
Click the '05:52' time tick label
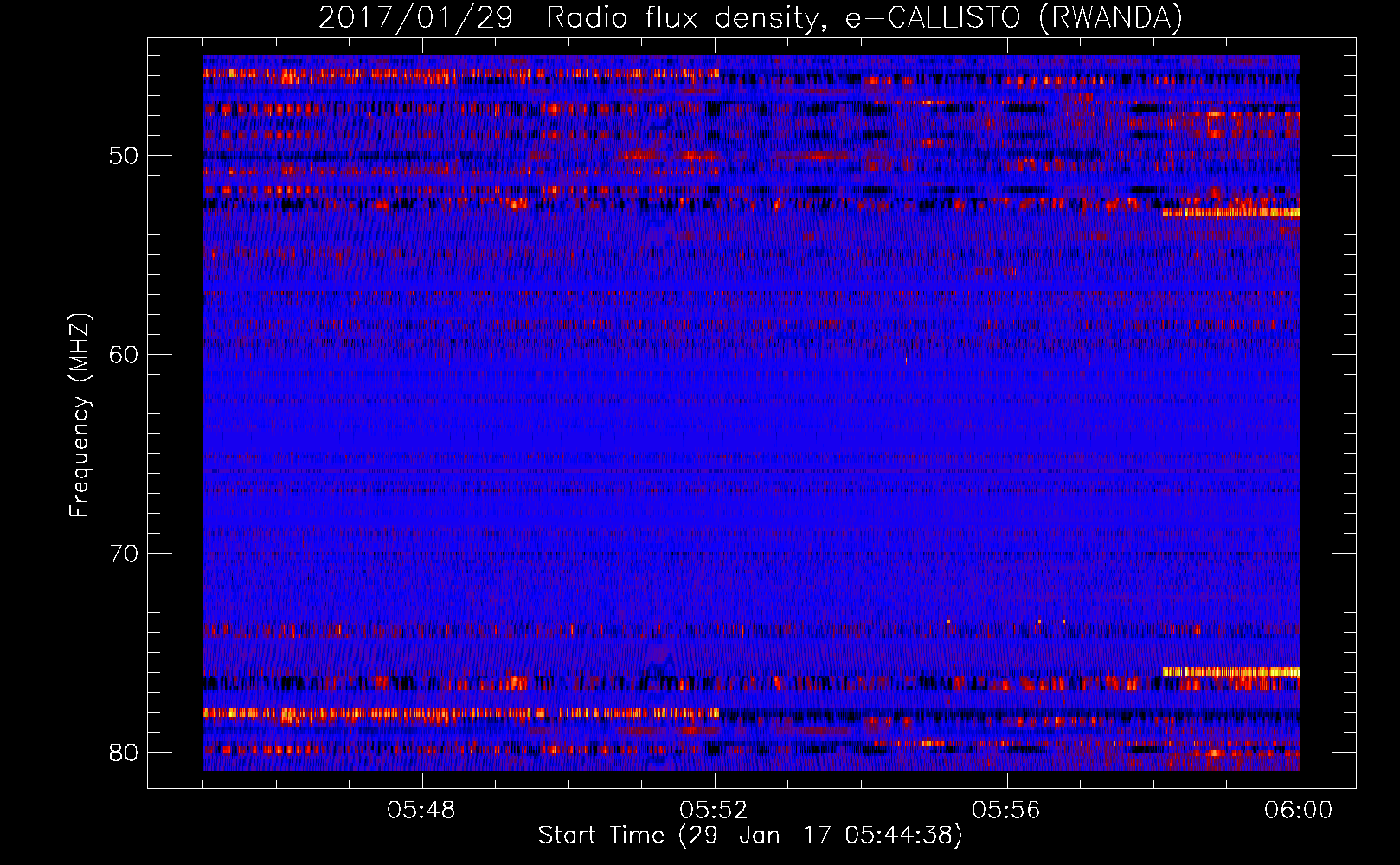click(714, 811)
